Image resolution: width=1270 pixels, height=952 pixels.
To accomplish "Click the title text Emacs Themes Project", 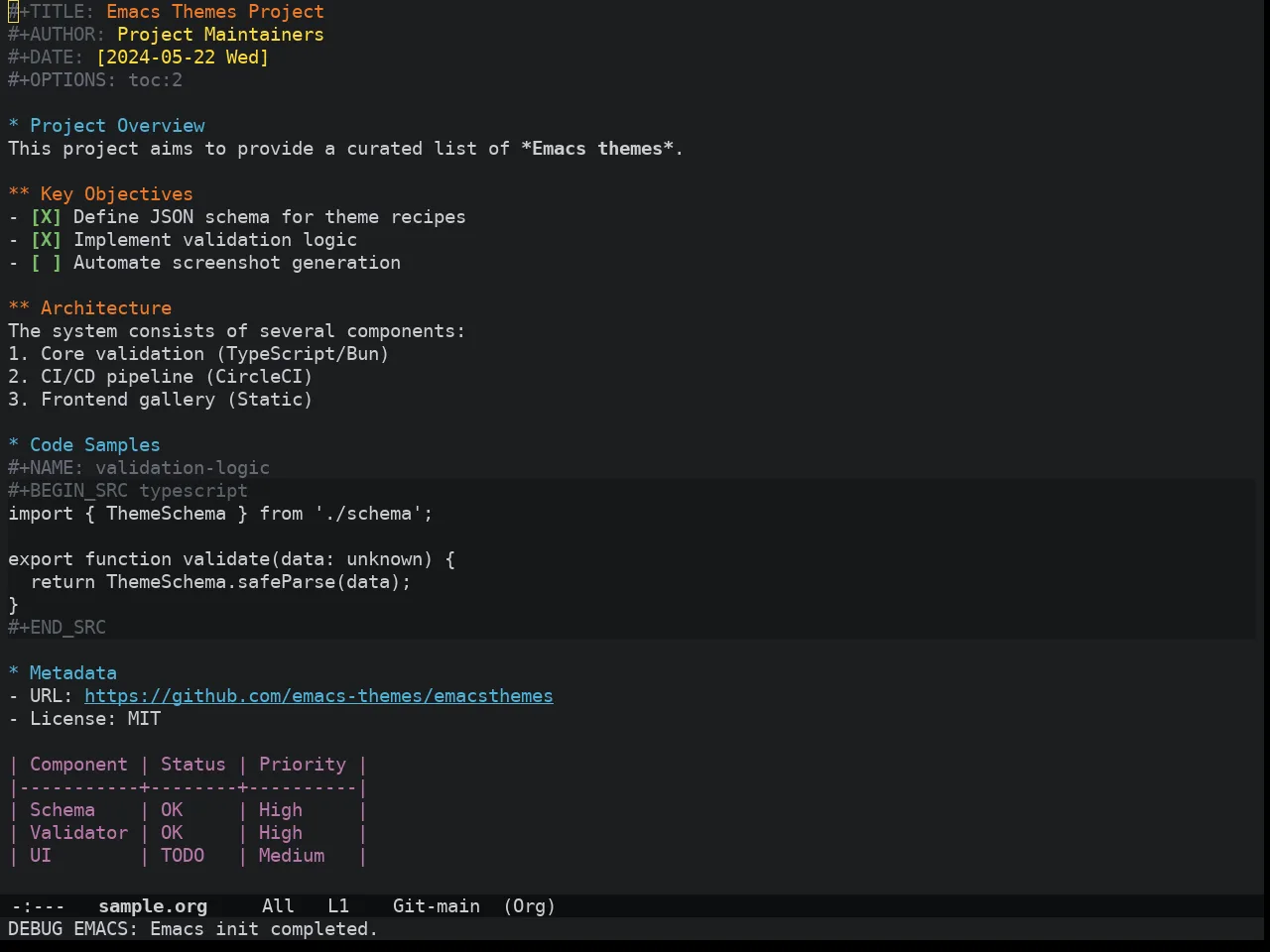I will coord(215,12).
